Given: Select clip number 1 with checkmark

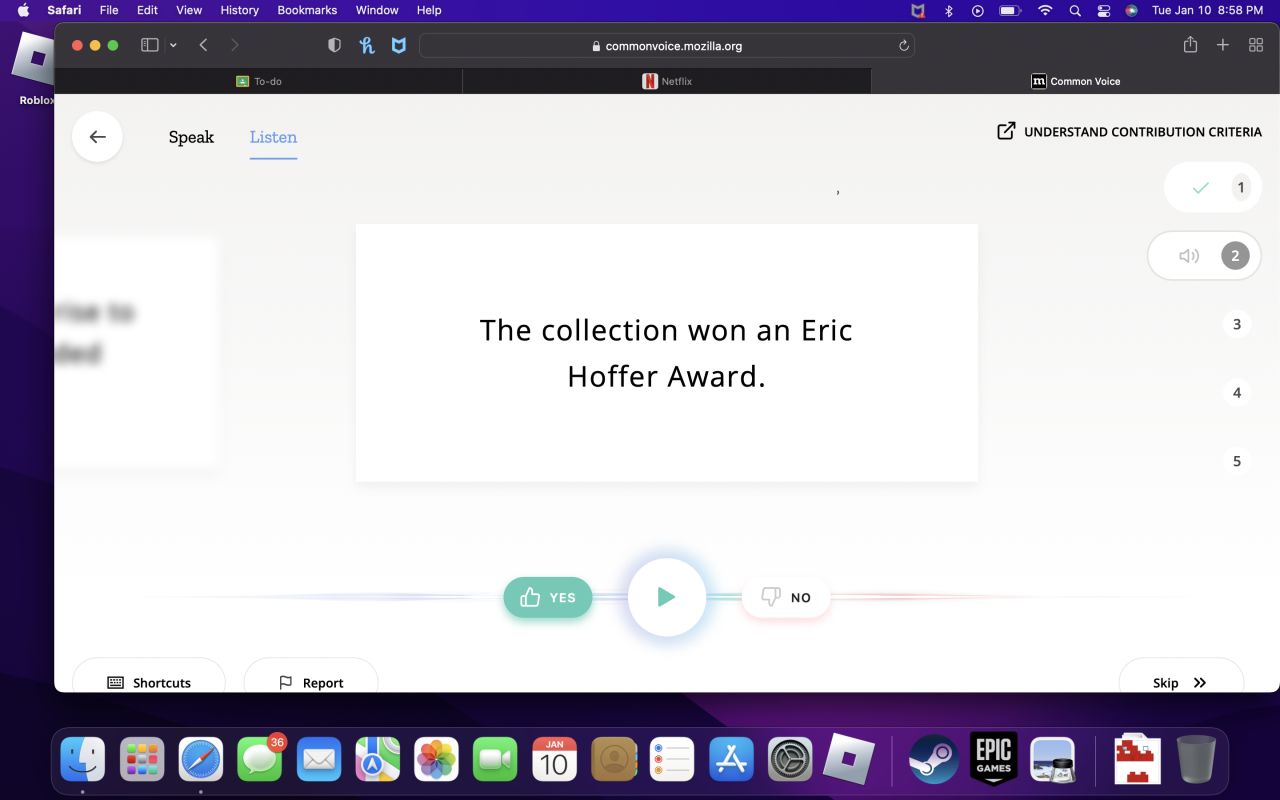Looking at the screenshot, I should 1212,187.
